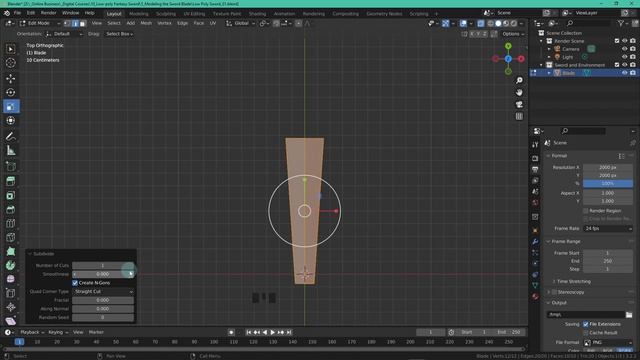This screenshot has width=640, height=360.
Task: Toggle Light viewport visibility eye
Action: (624, 57)
